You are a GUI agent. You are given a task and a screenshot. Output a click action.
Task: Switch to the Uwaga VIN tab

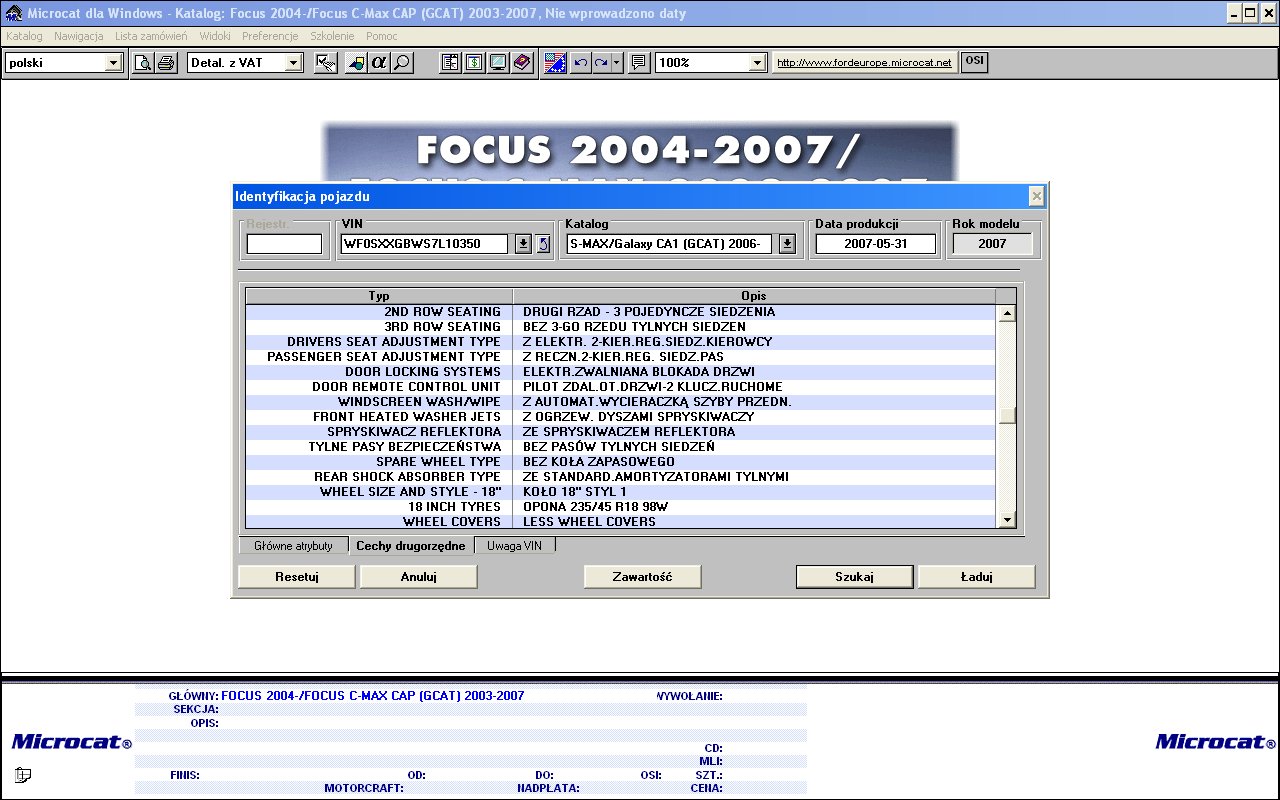click(514, 546)
